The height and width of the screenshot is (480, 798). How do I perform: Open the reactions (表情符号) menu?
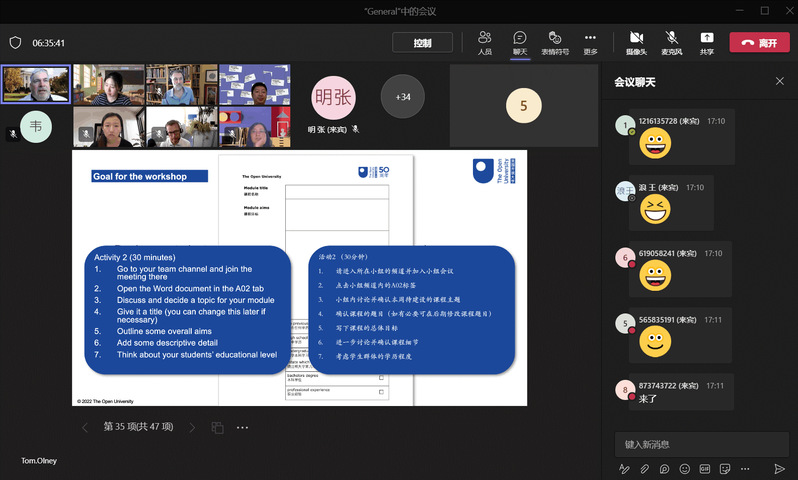(555, 41)
